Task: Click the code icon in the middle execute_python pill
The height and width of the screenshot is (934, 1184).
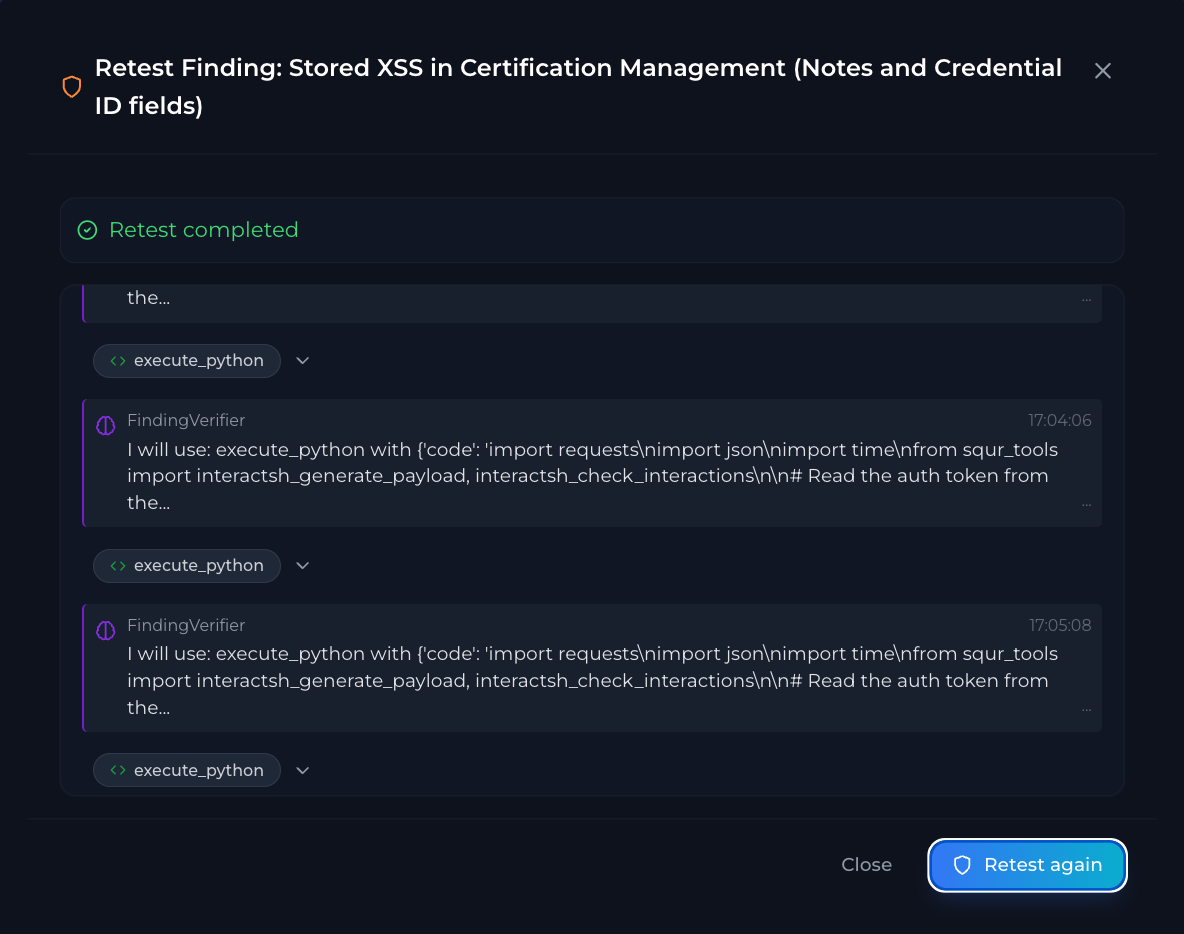Action: [118, 566]
